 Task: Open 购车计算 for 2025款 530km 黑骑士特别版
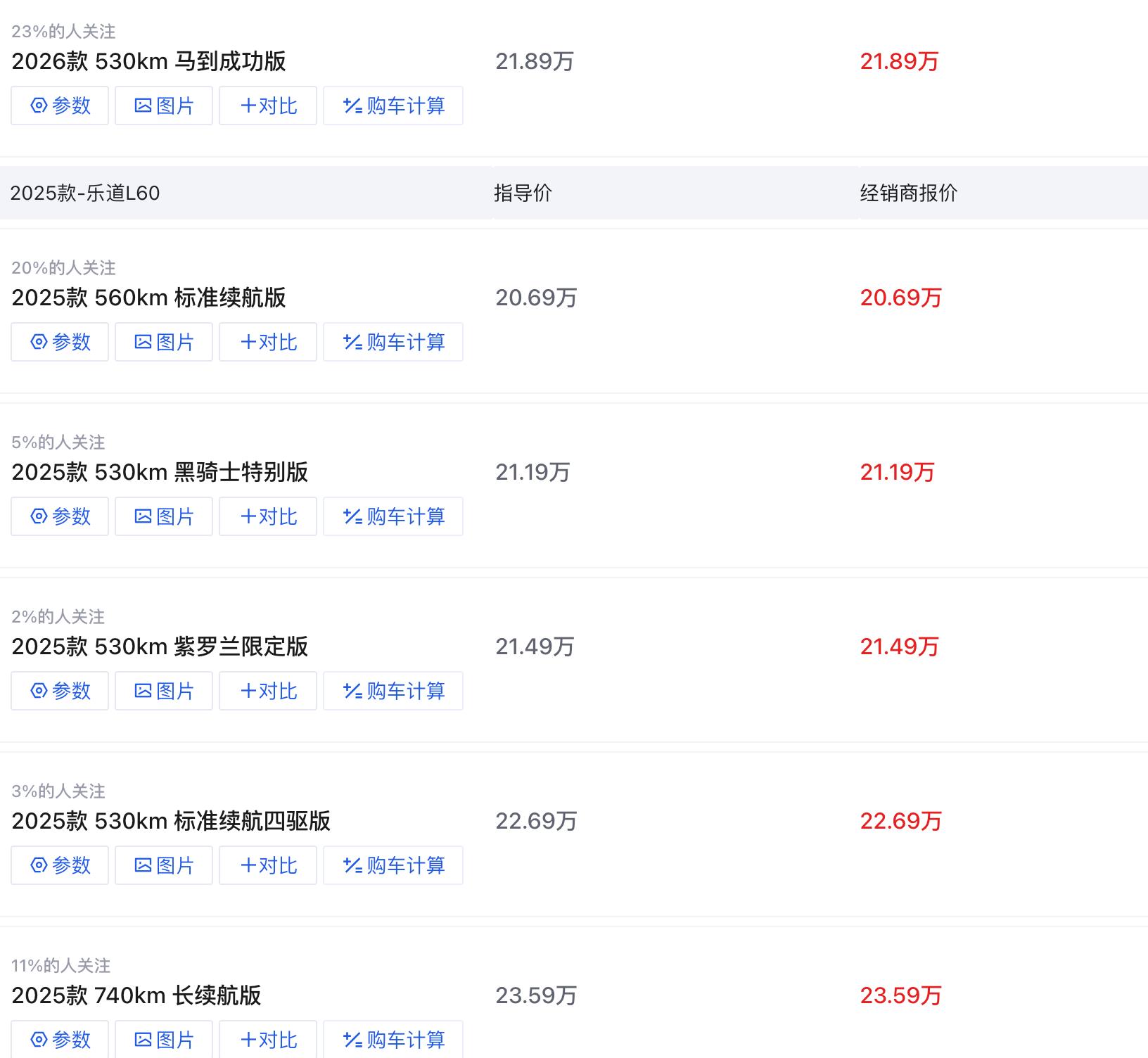[393, 516]
